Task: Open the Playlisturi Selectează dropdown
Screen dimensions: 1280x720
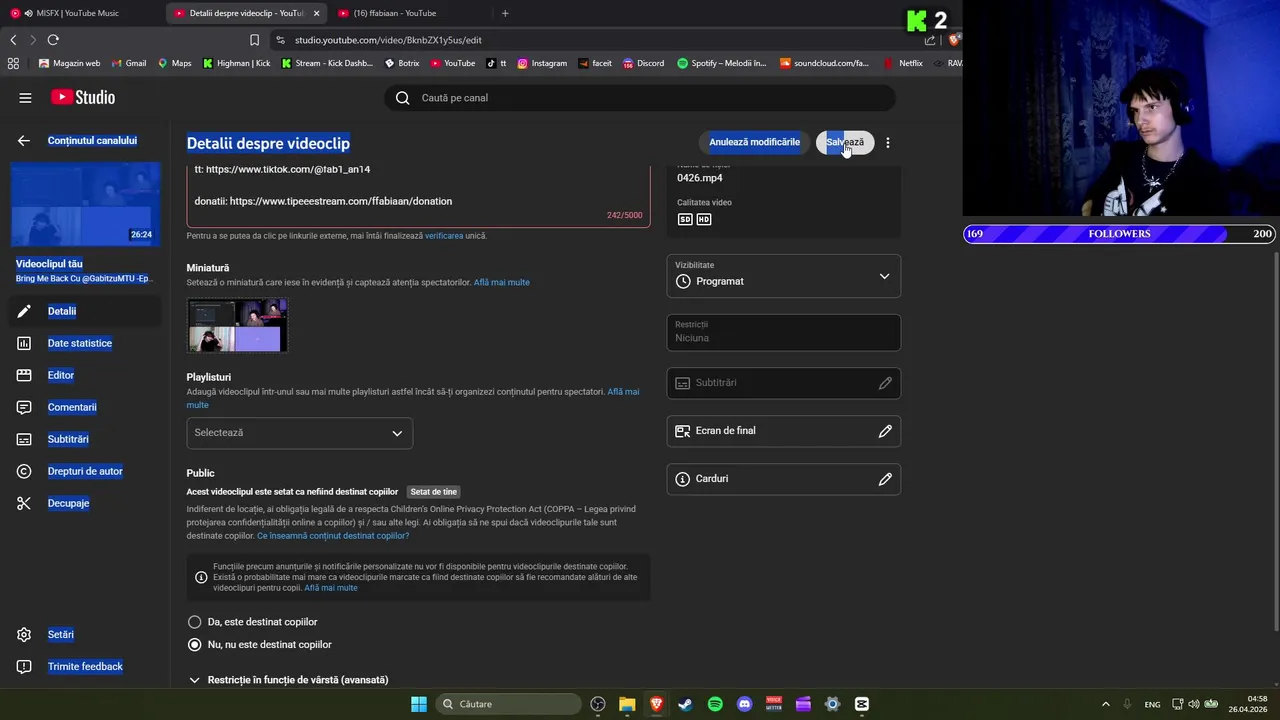Action: point(299,433)
